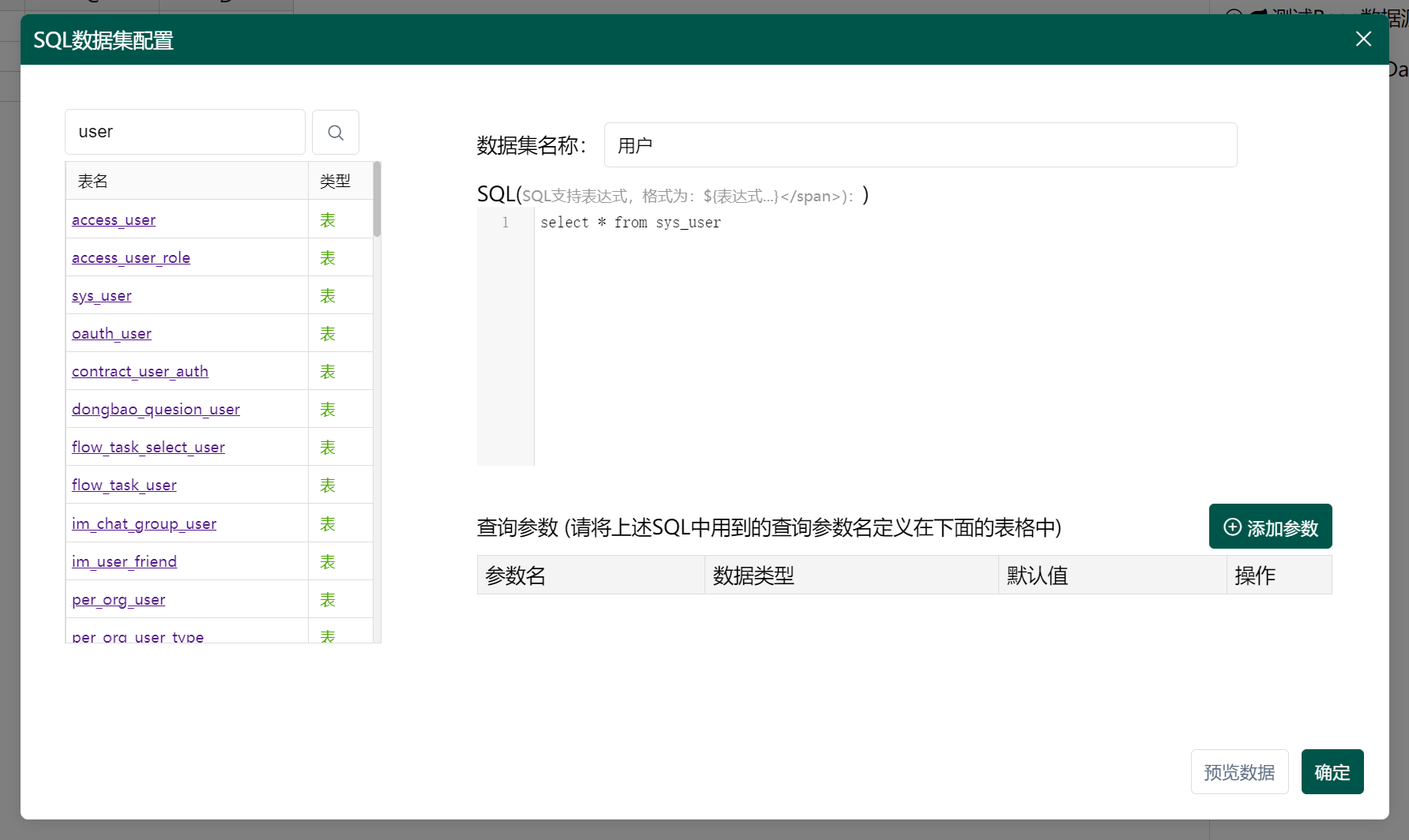
Task: Select the flow_task_user table
Action: click(x=123, y=485)
